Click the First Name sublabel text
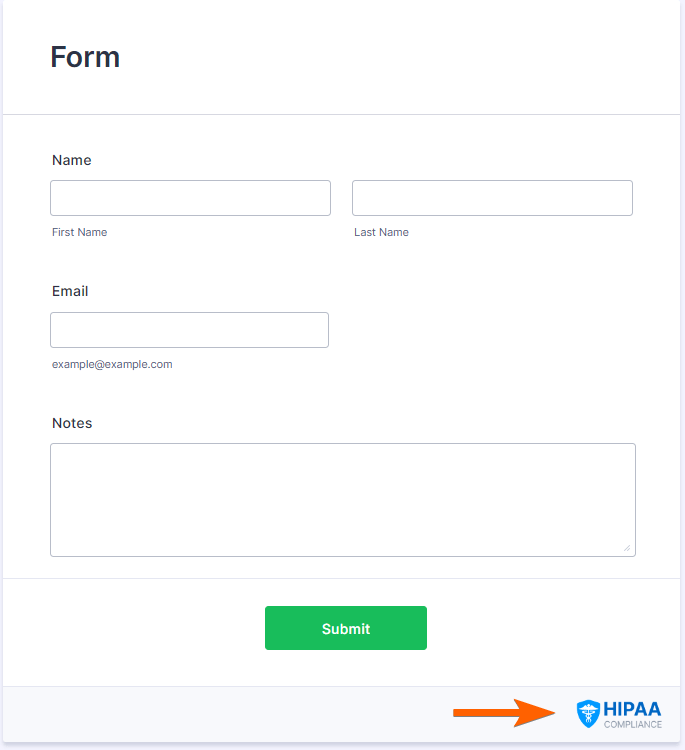 click(79, 232)
